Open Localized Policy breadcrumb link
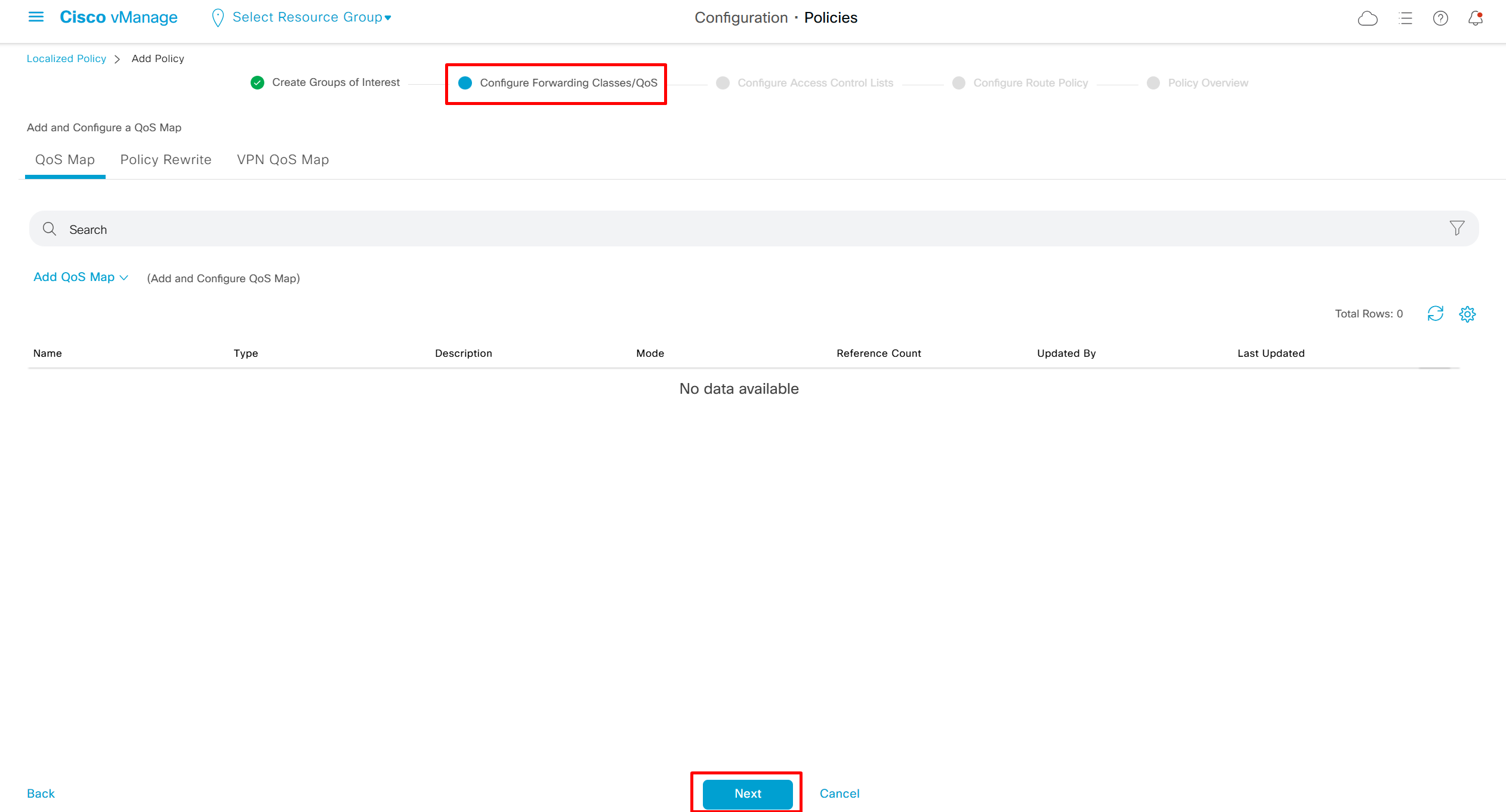The height and width of the screenshot is (812, 1506). pyautogui.click(x=66, y=58)
